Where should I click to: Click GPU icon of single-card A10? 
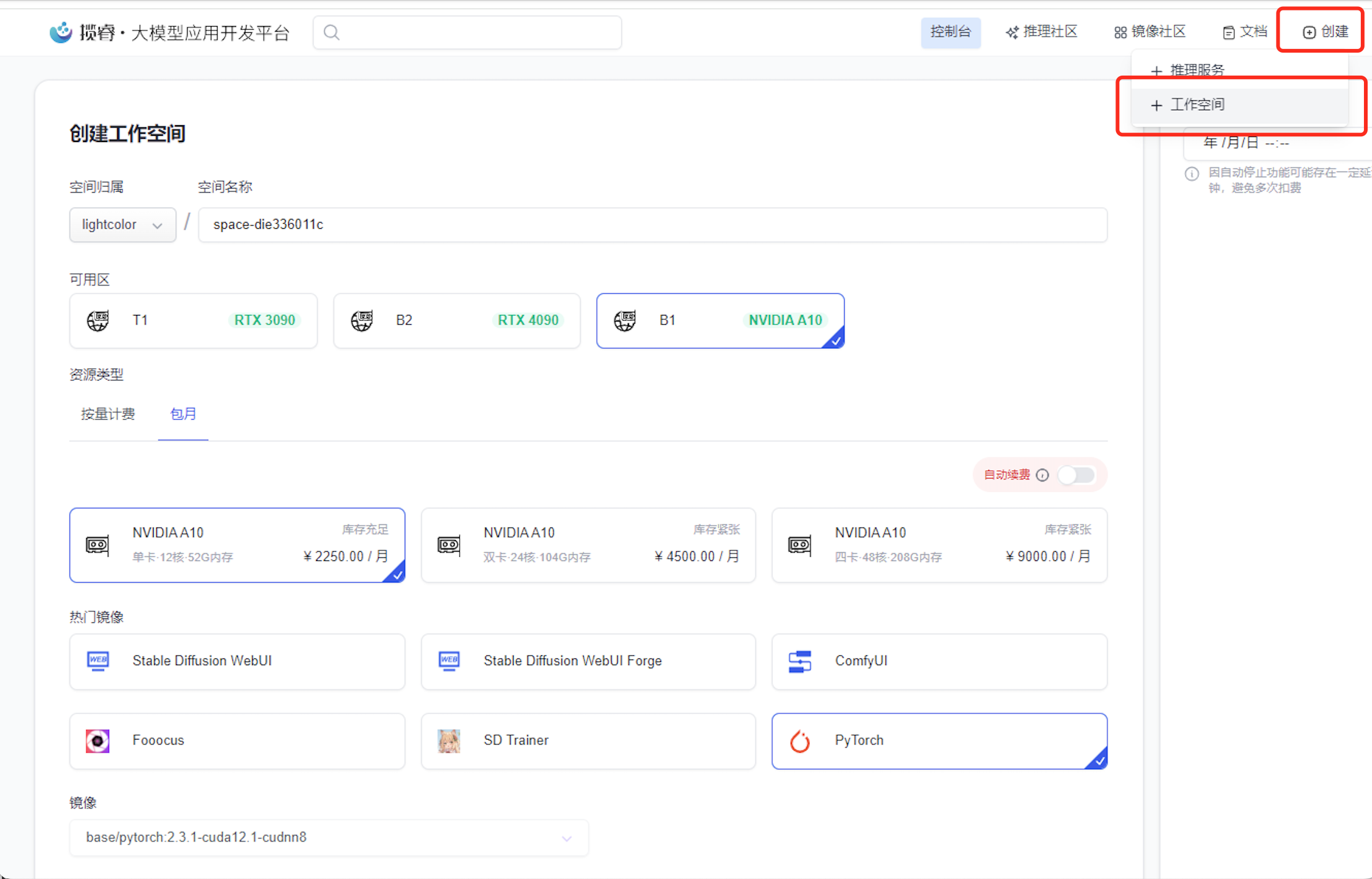97,546
